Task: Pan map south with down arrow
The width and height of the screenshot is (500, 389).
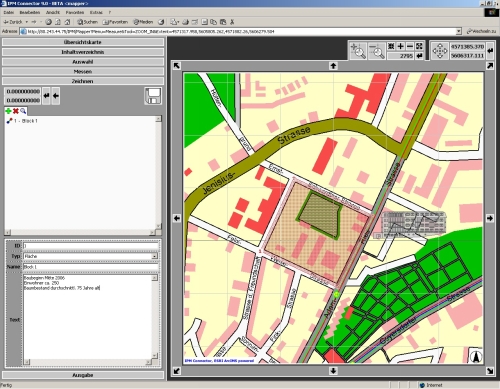Action: [333, 371]
